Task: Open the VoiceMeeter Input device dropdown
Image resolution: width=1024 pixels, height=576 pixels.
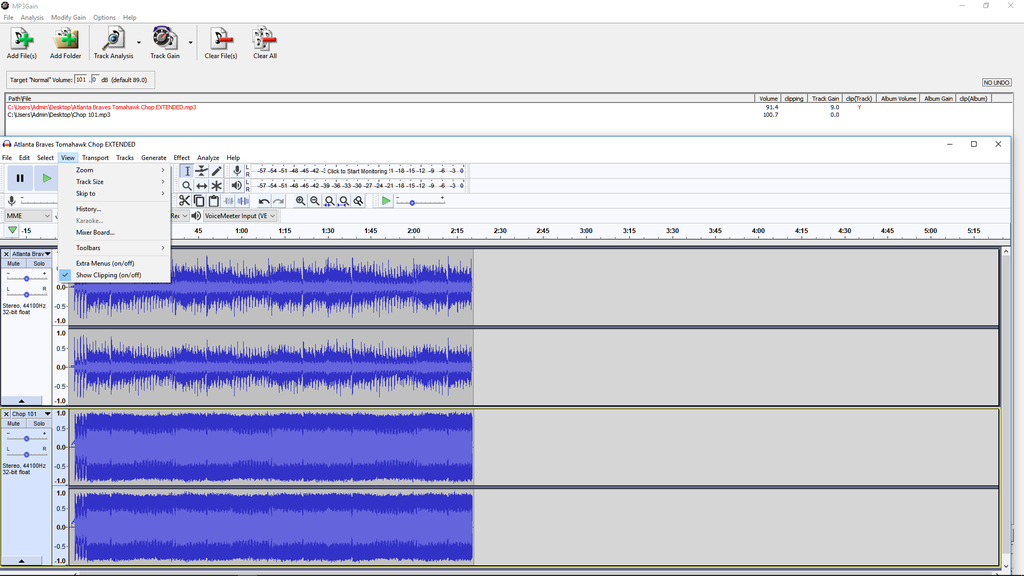Action: tap(240, 216)
